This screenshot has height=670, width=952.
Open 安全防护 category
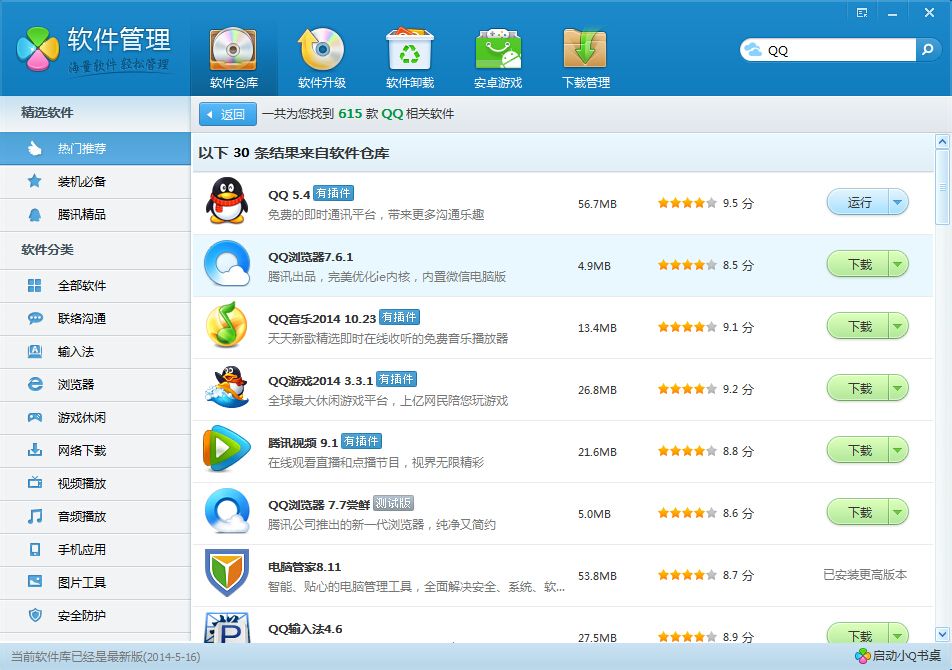95,615
